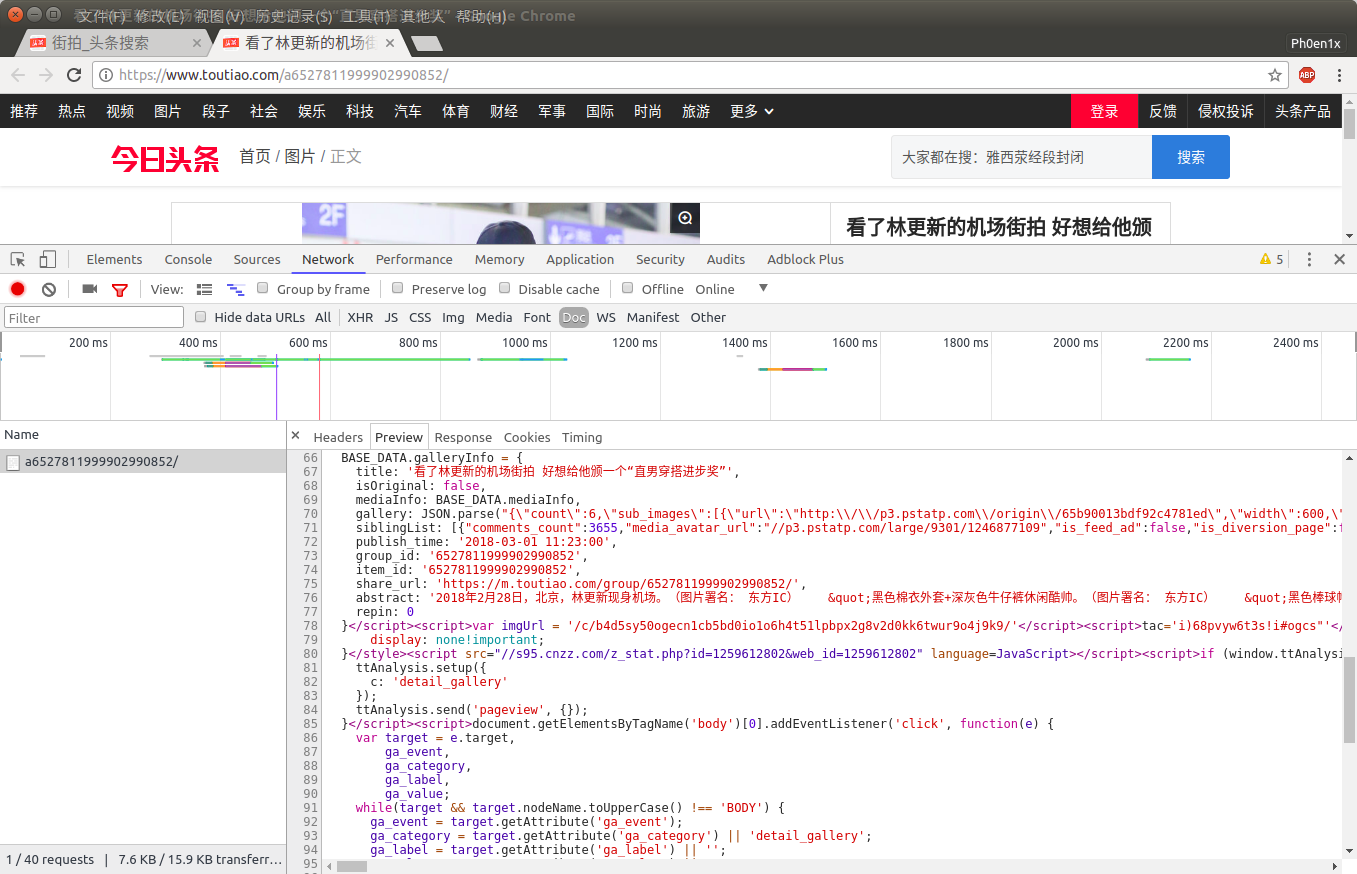Screen dimensions: 1357x874
Task: Open network throttling dropdown arrow
Action: pyautogui.click(x=763, y=288)
